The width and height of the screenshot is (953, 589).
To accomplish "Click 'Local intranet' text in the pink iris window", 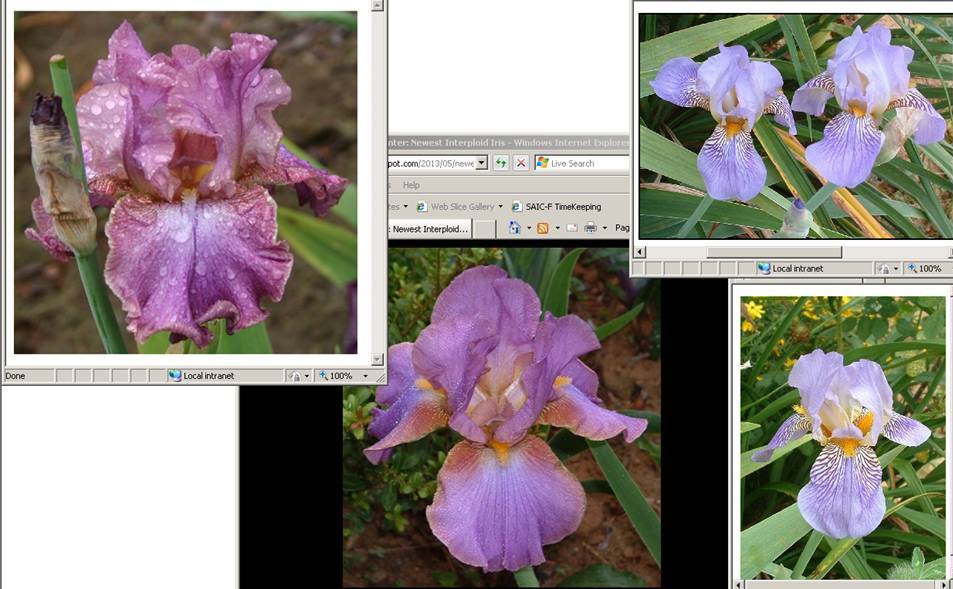I will click(x=208, y=376).
